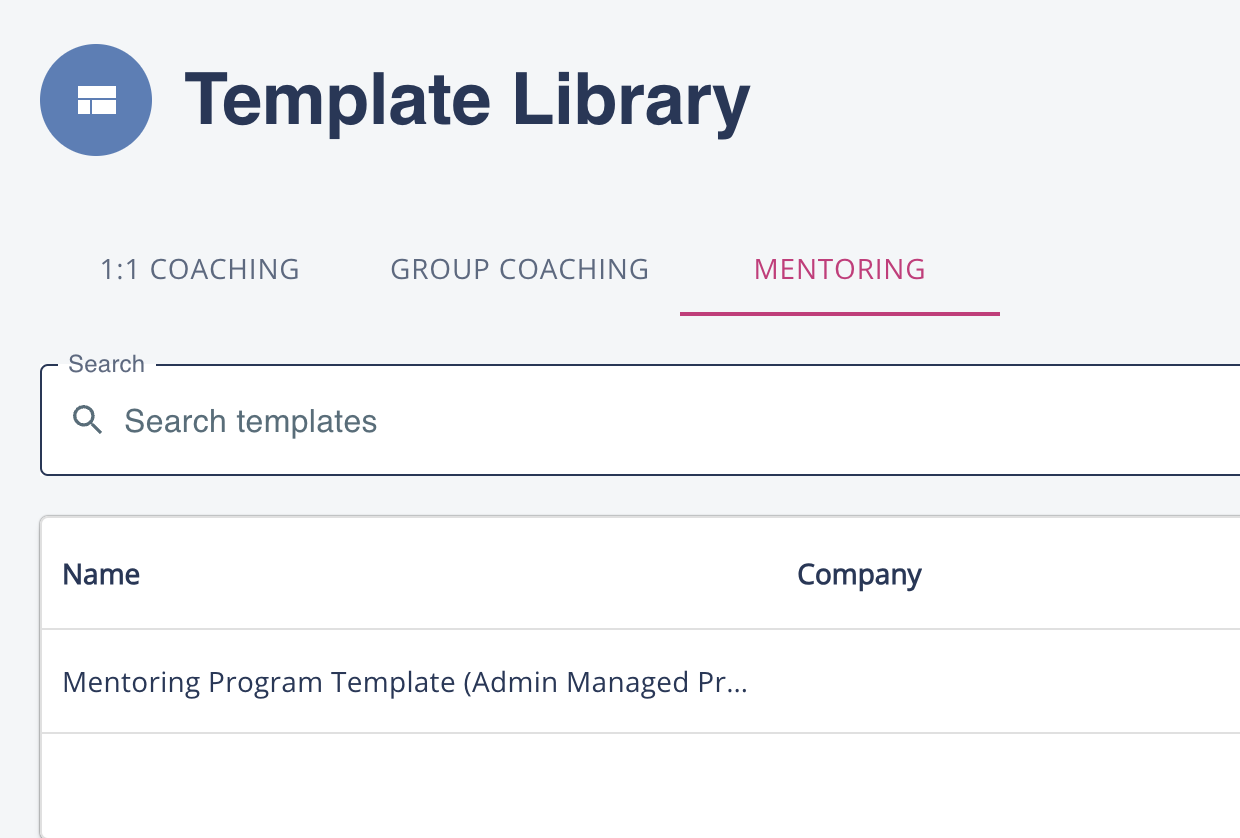1240x838 pixels.
Task: Click the ellipsis ending the truncated template name
Action: (x=738, y=684)
